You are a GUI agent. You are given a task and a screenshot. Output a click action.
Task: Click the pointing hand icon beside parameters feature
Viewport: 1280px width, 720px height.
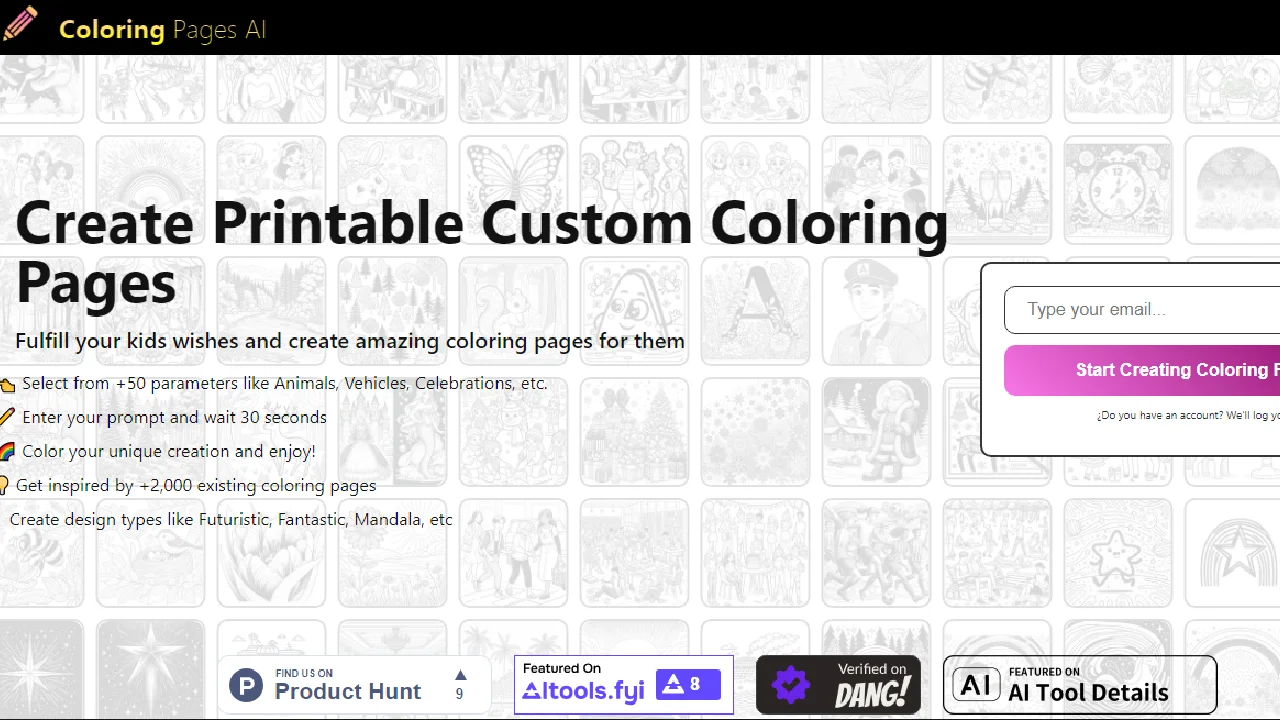tap(8, 383)
